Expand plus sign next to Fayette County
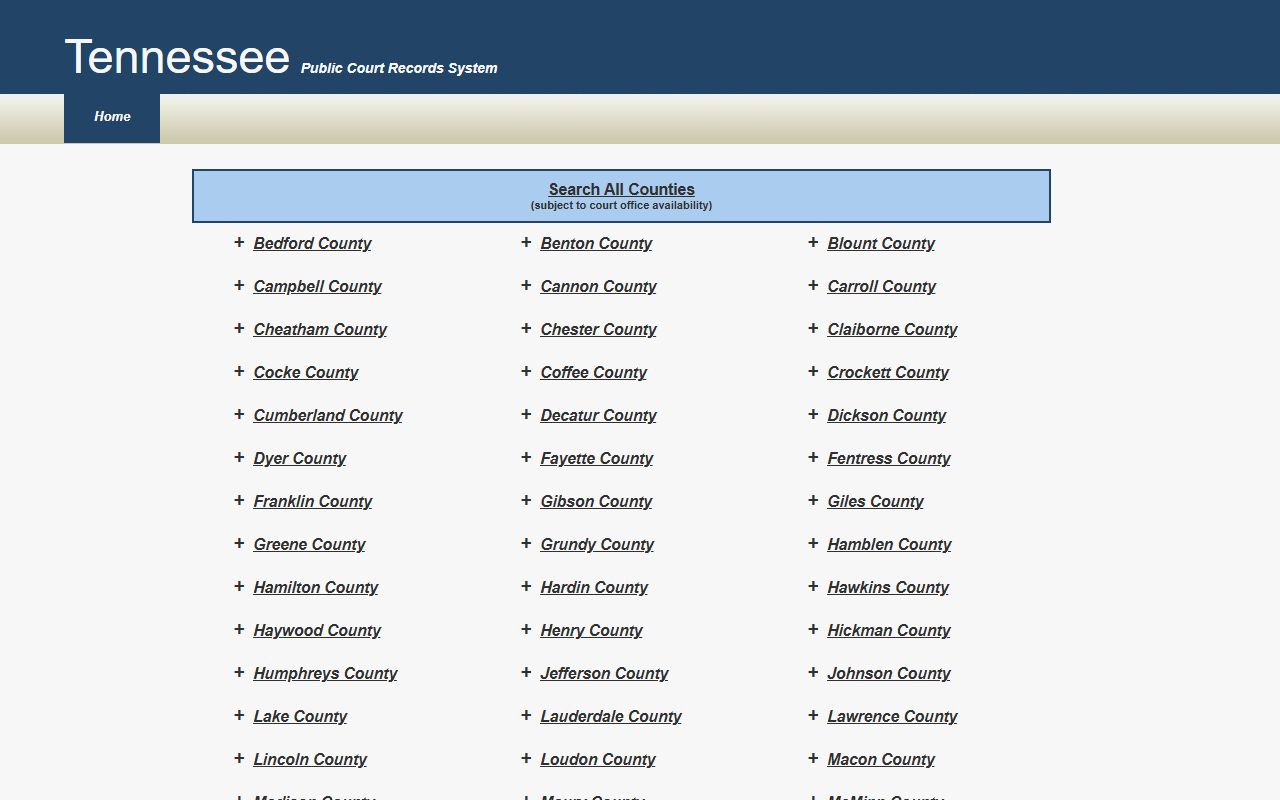The width and height of the screenshot is (1280, 800). pos(526,458)
